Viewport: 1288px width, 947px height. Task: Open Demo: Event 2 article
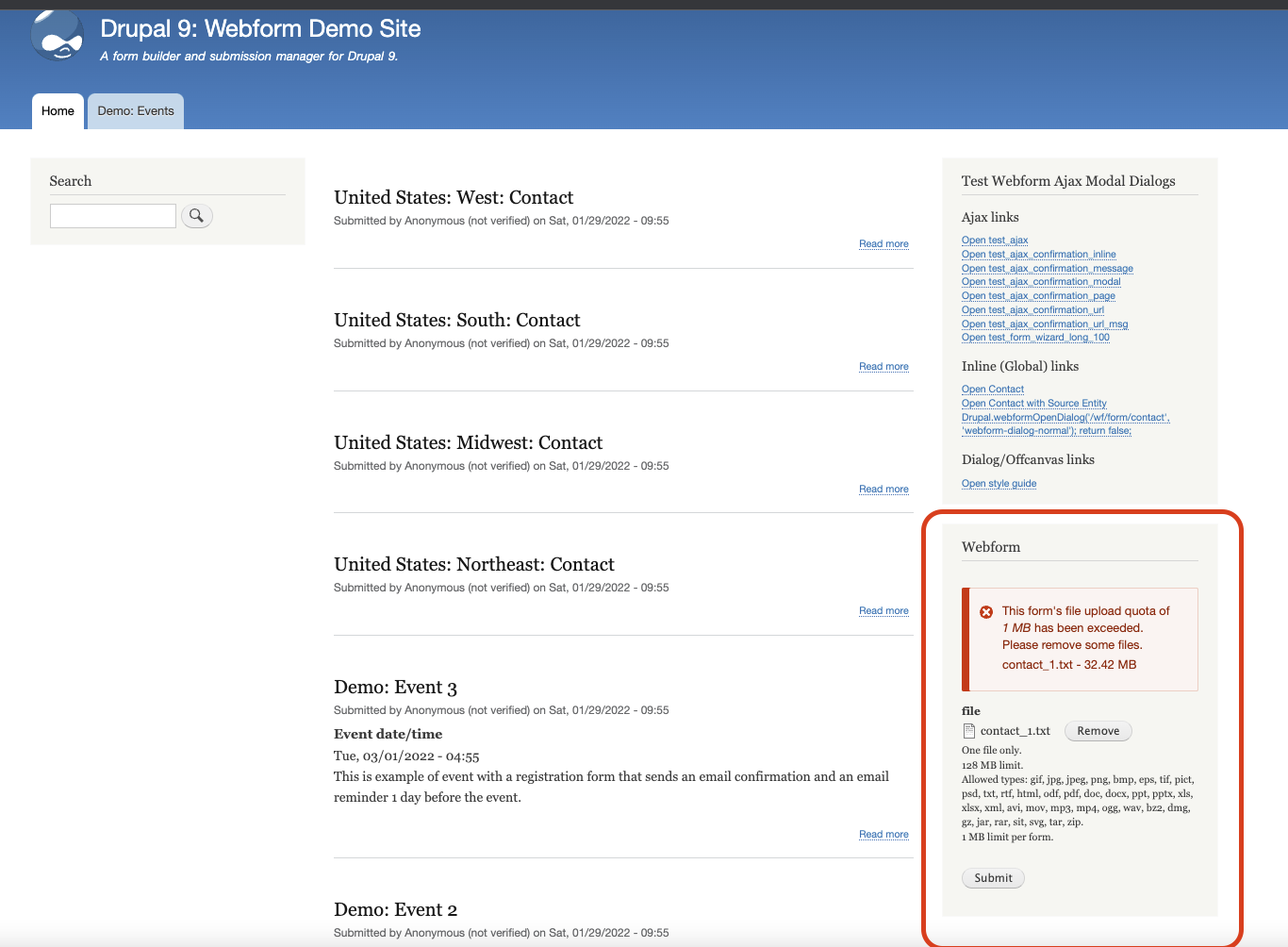(395, 909)
